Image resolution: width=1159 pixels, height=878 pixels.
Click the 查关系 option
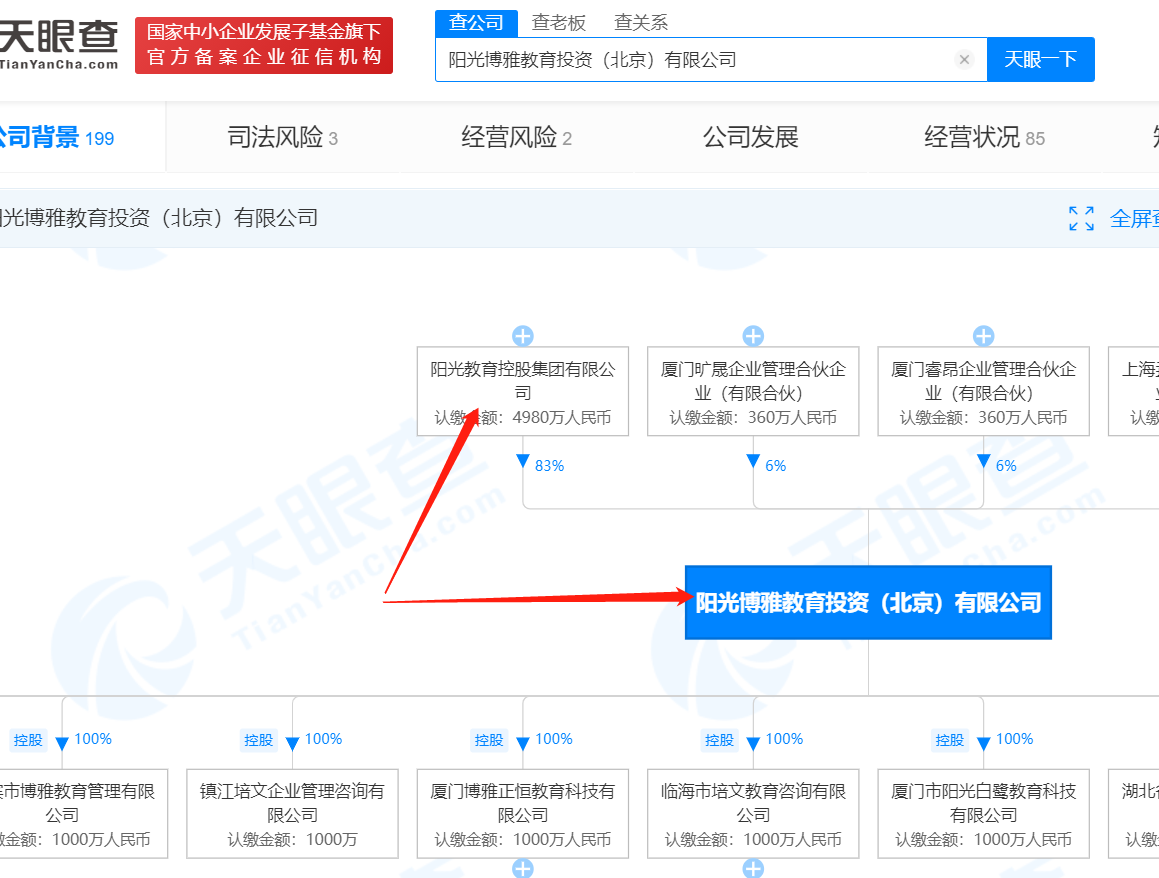641,22
